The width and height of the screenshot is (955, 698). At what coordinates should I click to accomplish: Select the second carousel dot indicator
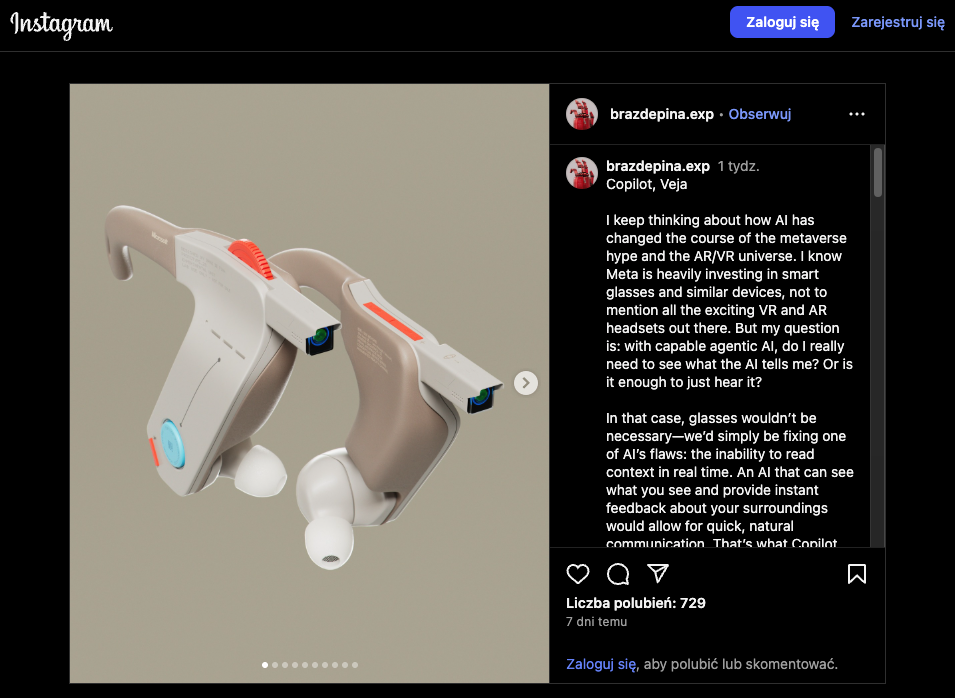coord(275,665)
